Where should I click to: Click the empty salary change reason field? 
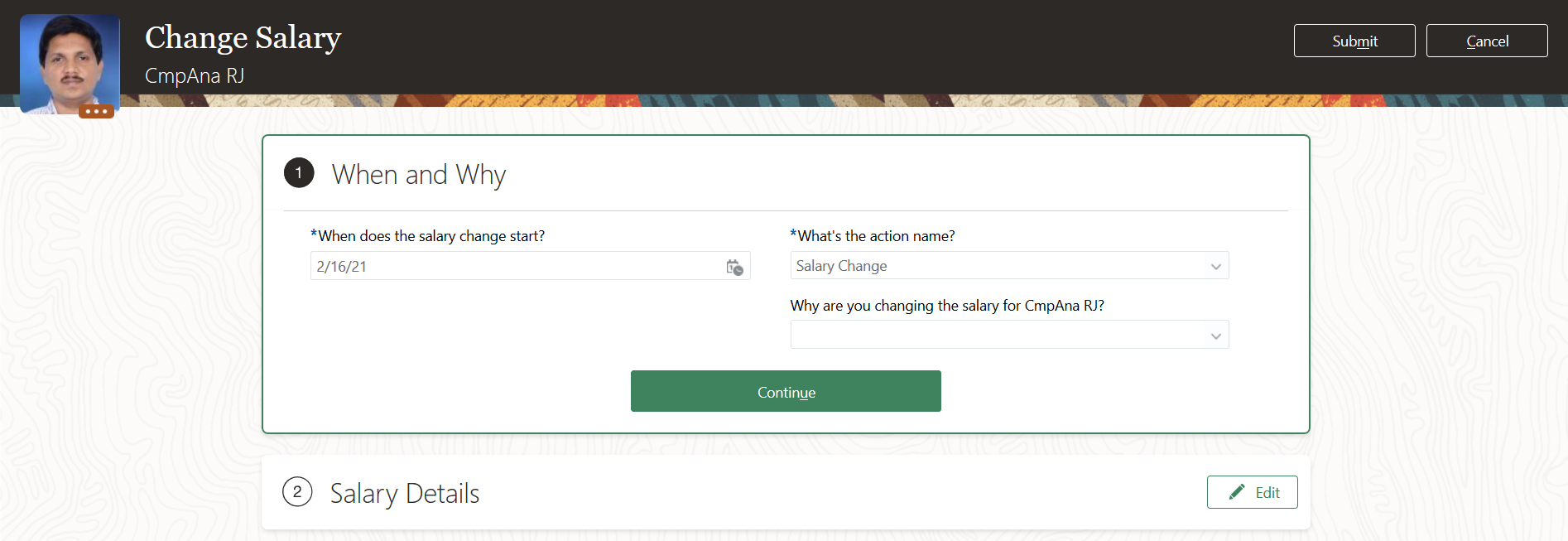coord(993,335)
